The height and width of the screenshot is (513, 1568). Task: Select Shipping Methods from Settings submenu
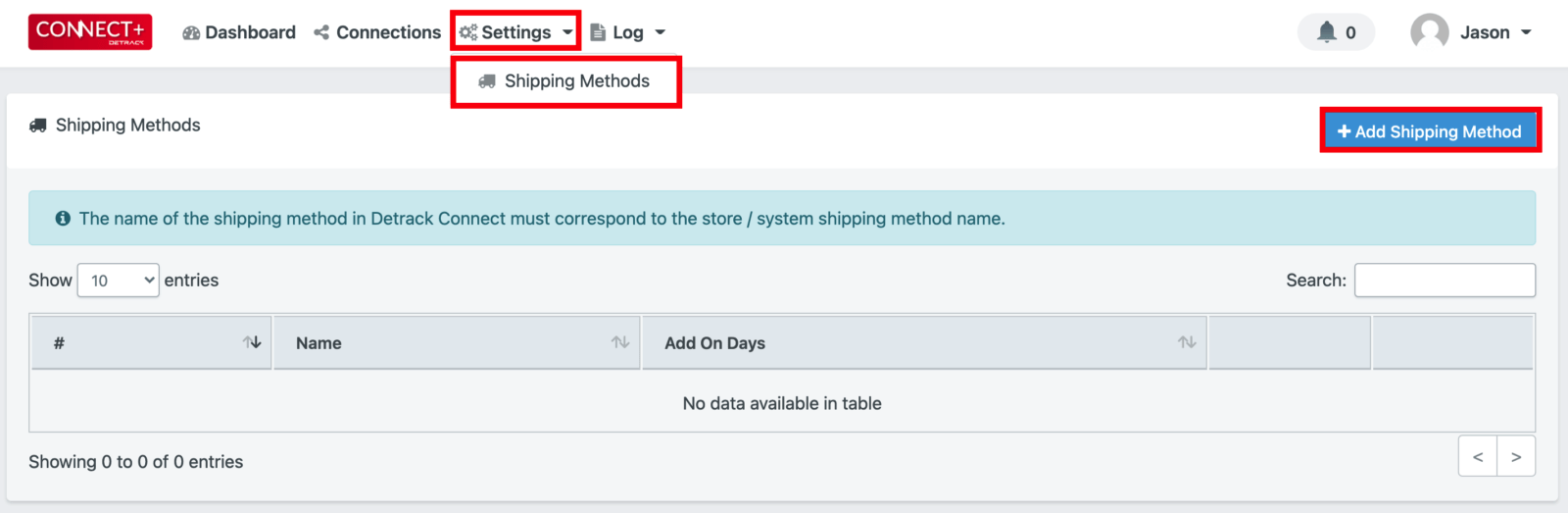pos(565,81)
